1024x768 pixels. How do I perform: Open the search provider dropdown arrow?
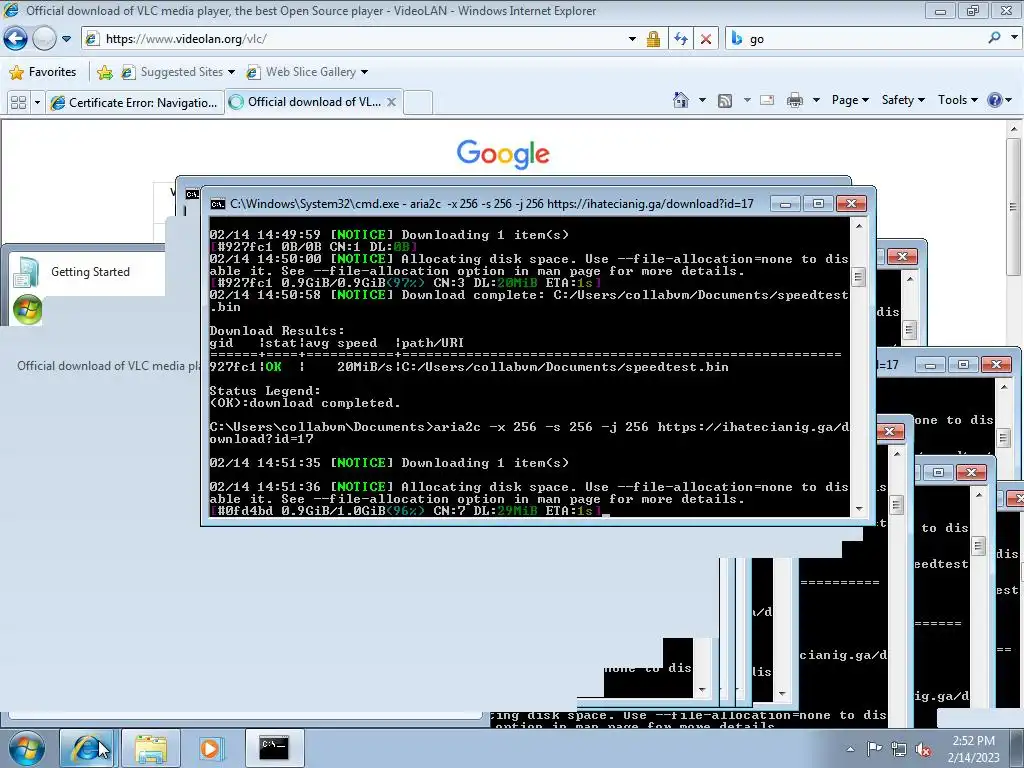coord(1014,38)
